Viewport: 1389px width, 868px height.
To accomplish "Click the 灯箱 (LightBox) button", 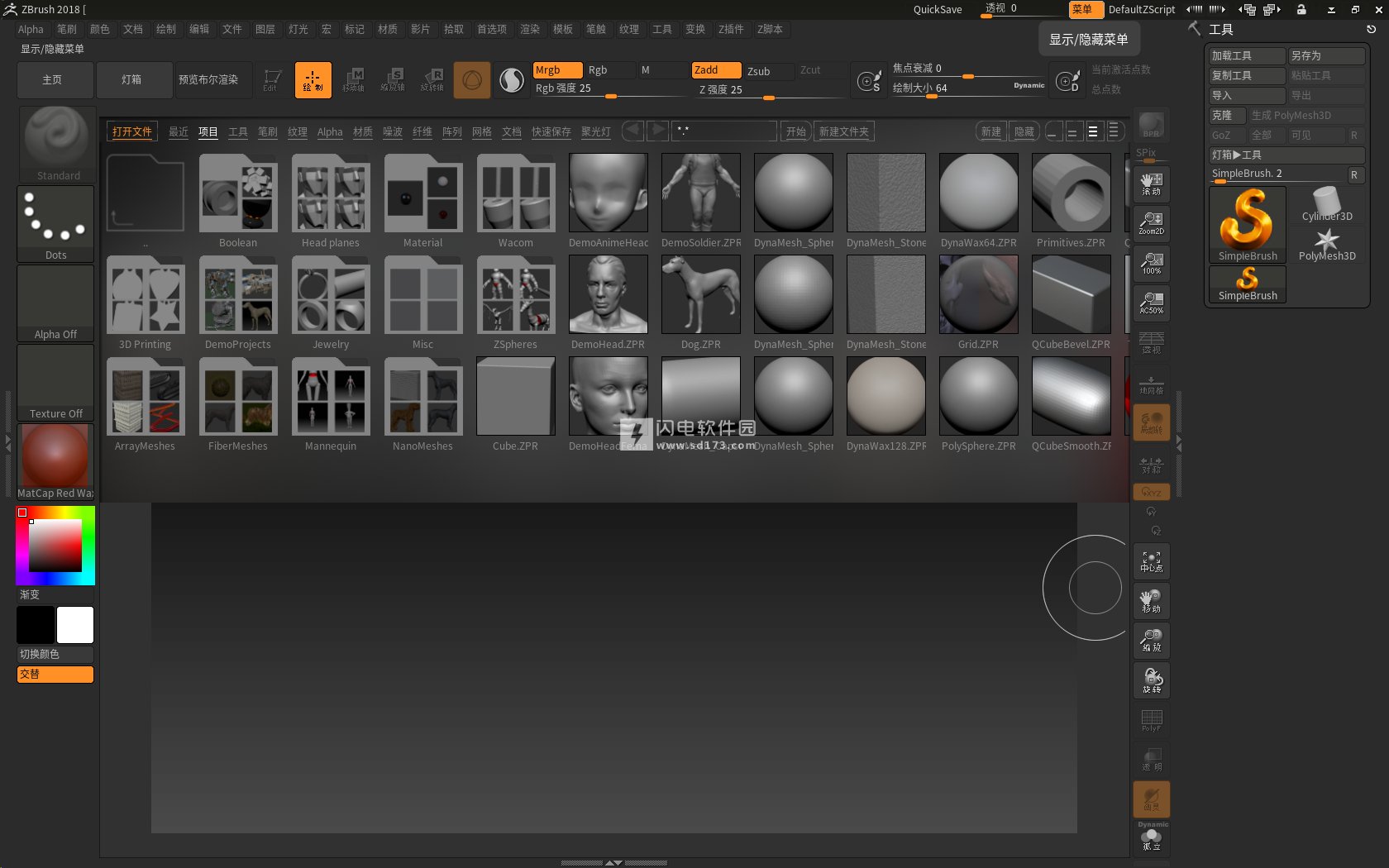I will (135, 80).
